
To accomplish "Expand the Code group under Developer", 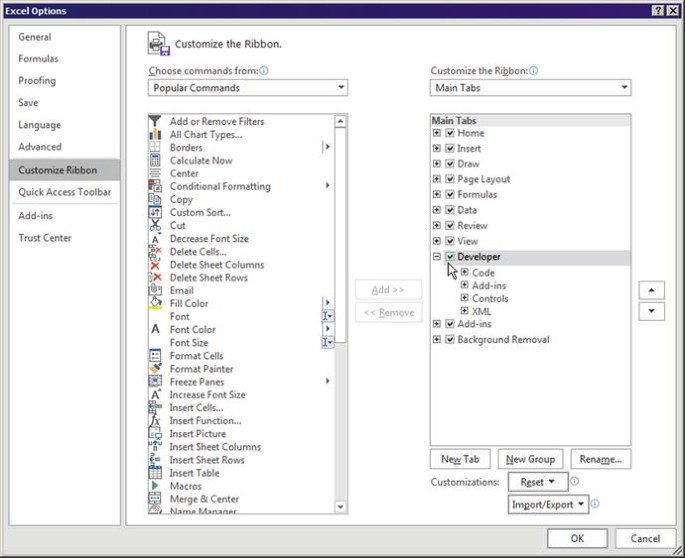I will pyautogui.click(x=464, y=272).
